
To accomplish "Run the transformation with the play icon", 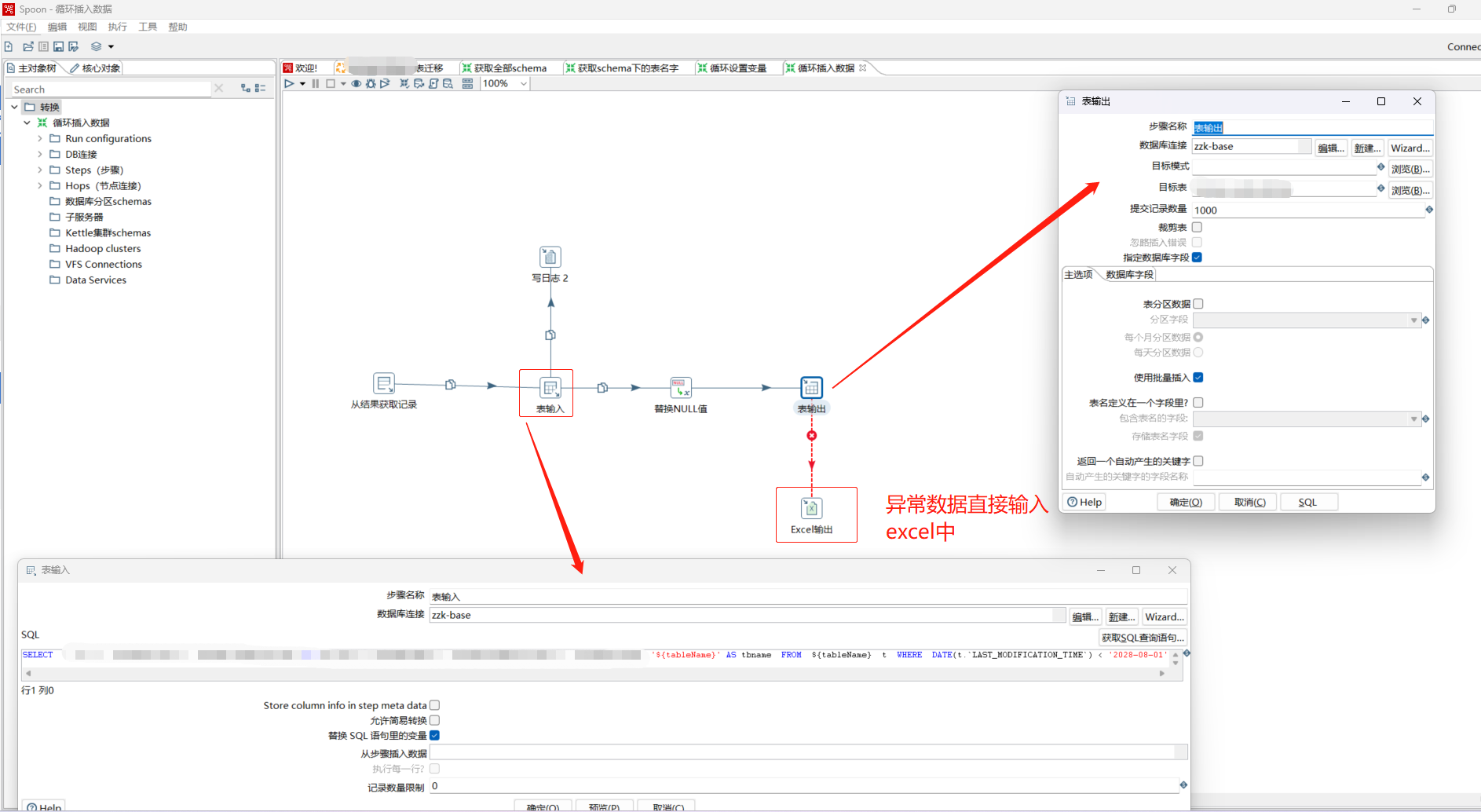I will point(289,83).
